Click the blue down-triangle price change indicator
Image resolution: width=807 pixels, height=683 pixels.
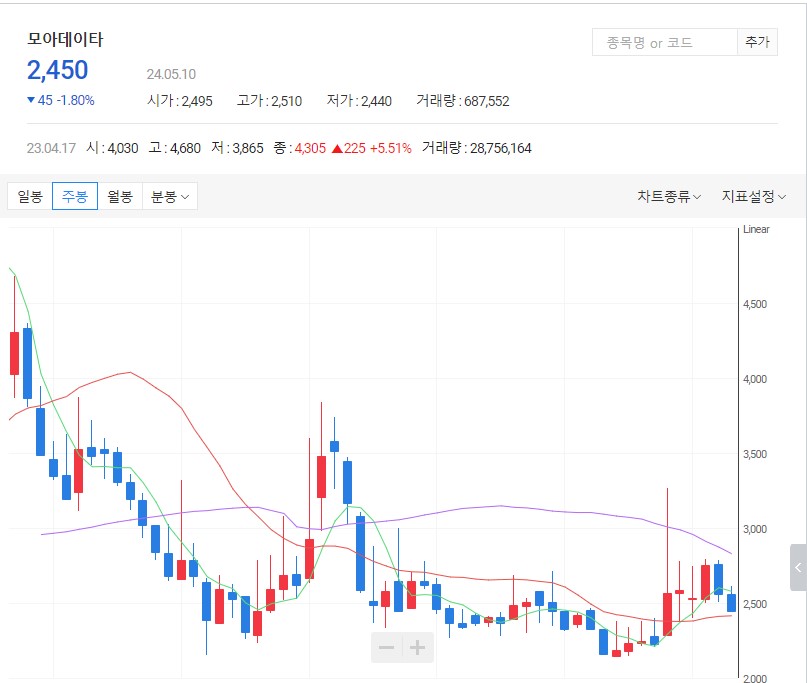click(32, 100)
